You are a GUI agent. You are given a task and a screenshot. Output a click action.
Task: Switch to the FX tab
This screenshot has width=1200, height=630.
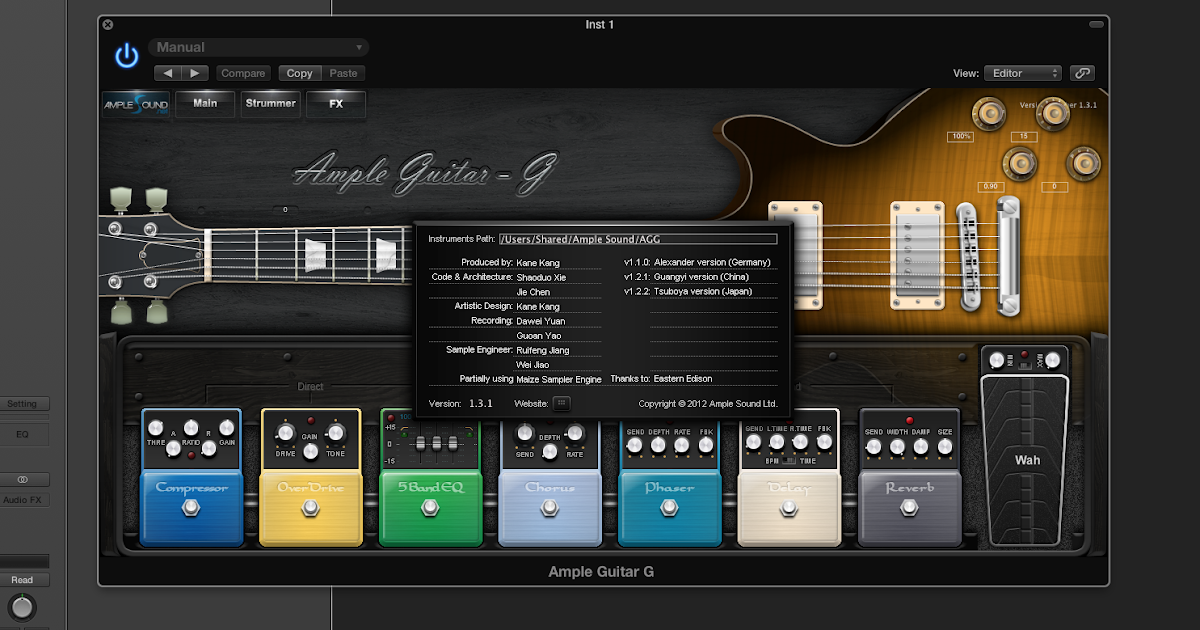click(336, 104)
